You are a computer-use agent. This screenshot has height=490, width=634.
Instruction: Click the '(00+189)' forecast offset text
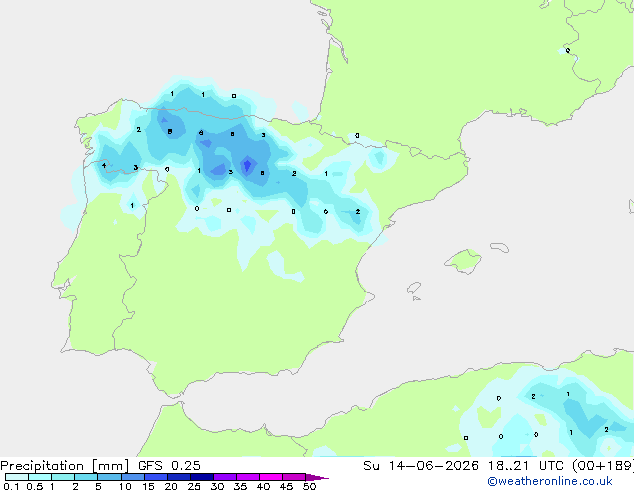point(603,466)
